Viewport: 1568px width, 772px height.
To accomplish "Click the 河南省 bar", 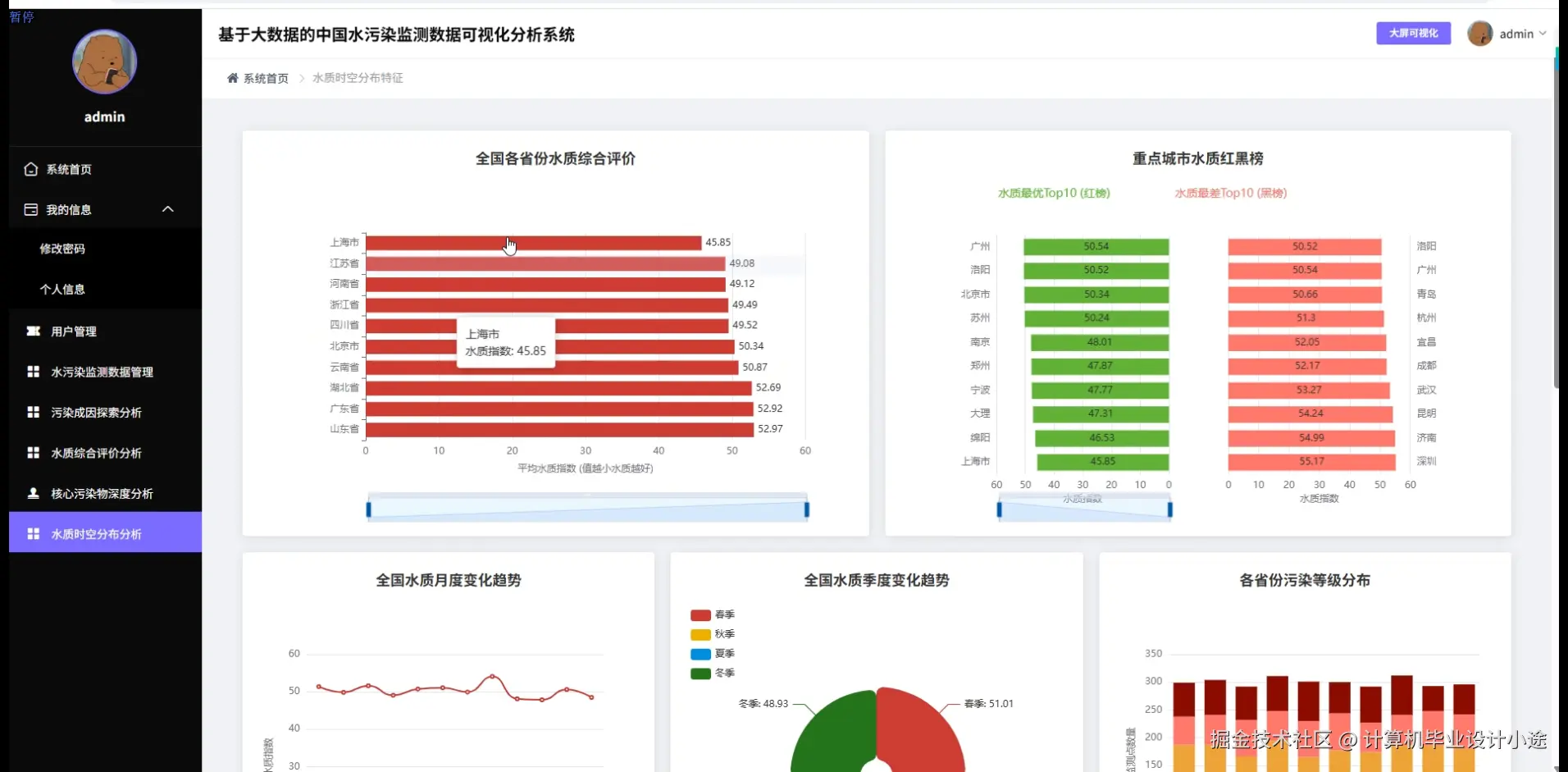I will pos(546,284).
